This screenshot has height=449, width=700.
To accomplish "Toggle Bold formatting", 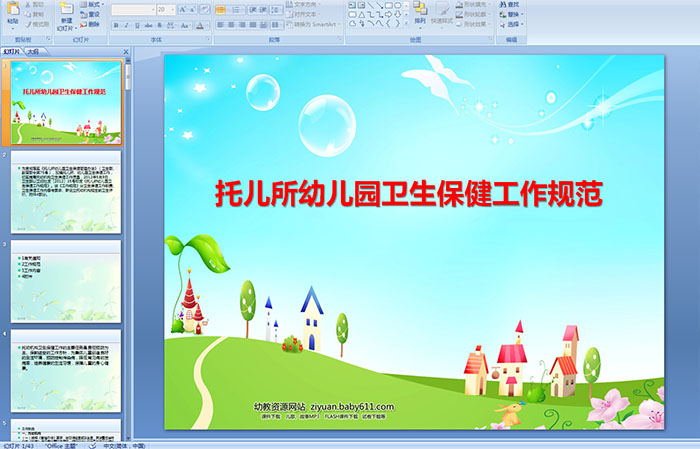I will [116, 25].
